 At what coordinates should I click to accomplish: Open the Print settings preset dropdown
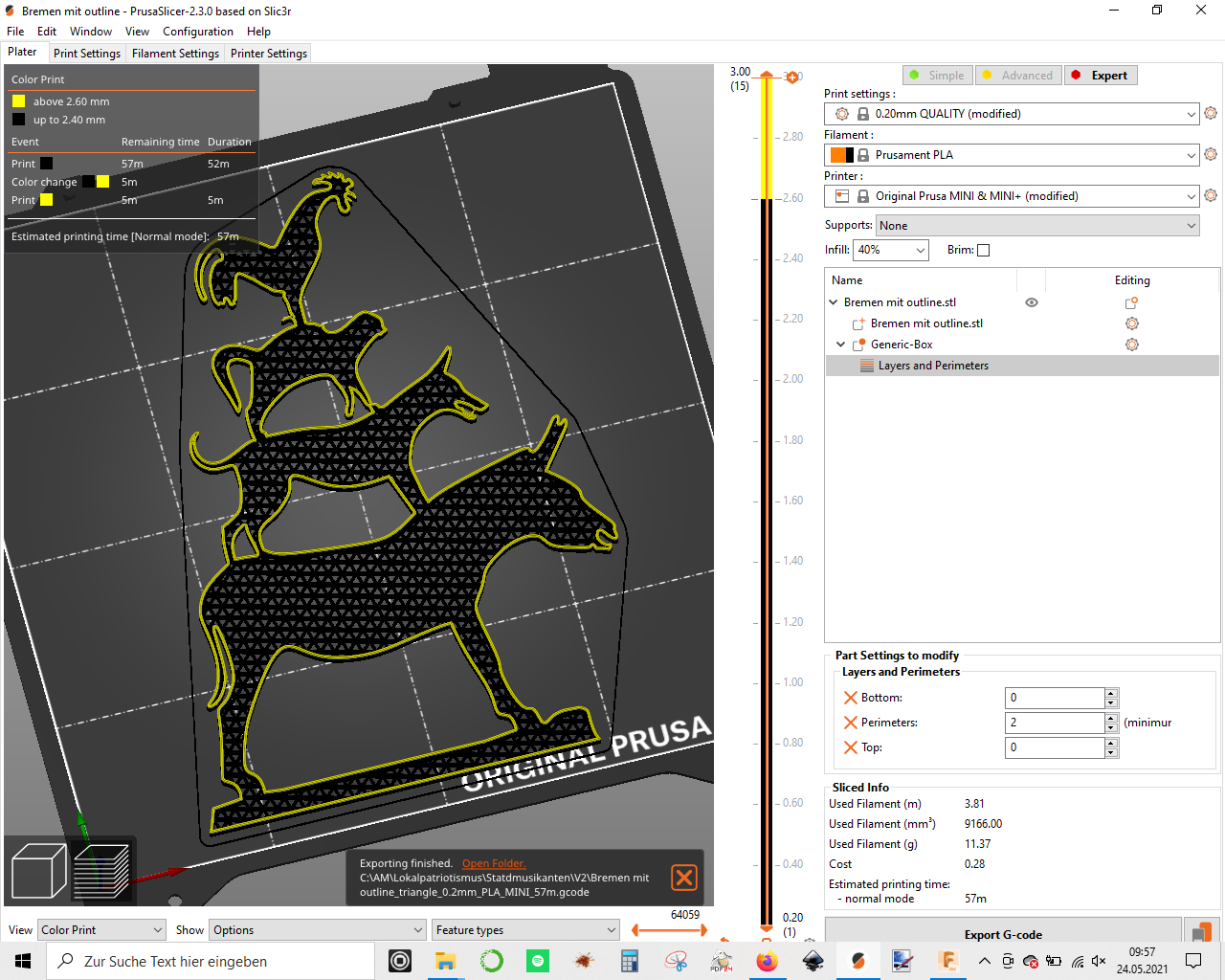pos(1012,114)
